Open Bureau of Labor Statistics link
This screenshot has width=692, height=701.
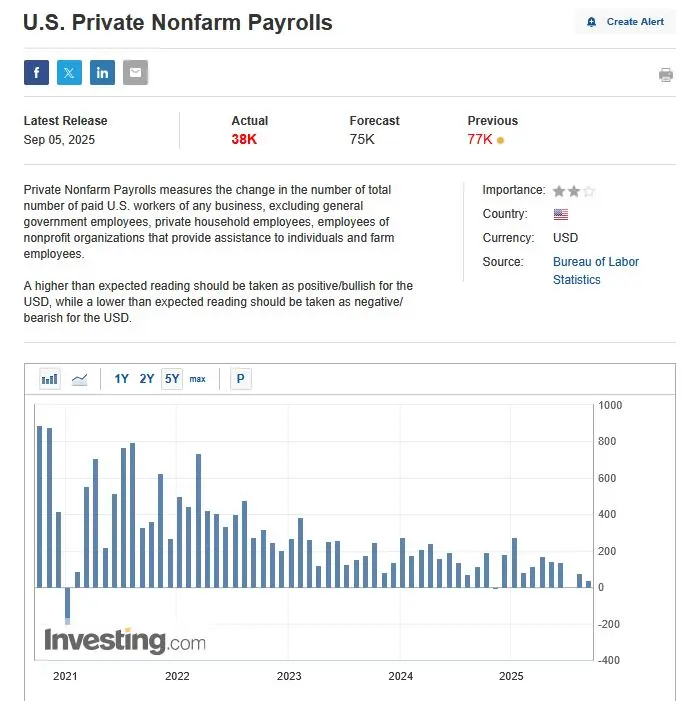pyautogui.click(x=595, y=270)
